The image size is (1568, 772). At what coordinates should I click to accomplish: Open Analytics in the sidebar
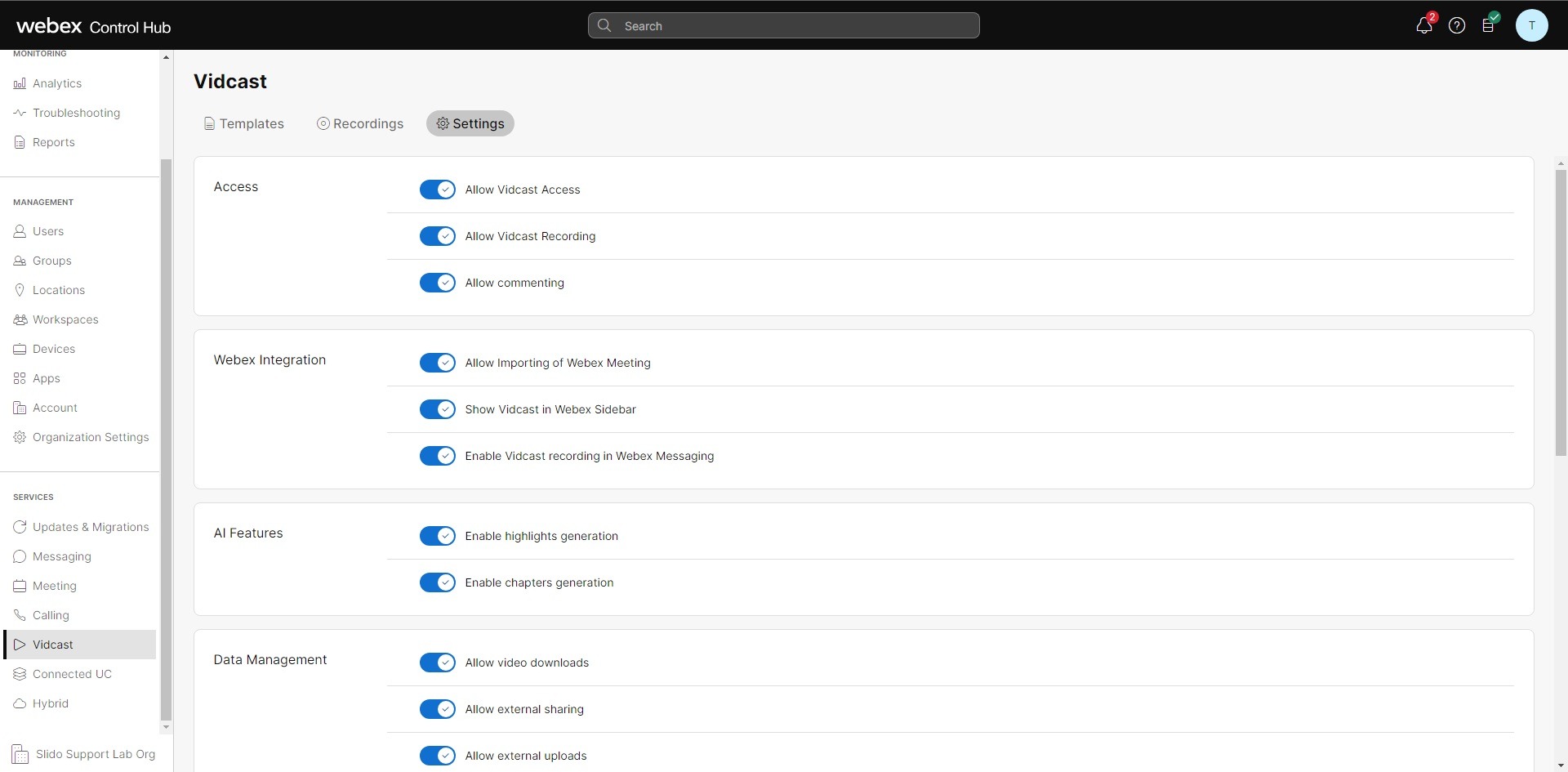[x=57, y=83]
